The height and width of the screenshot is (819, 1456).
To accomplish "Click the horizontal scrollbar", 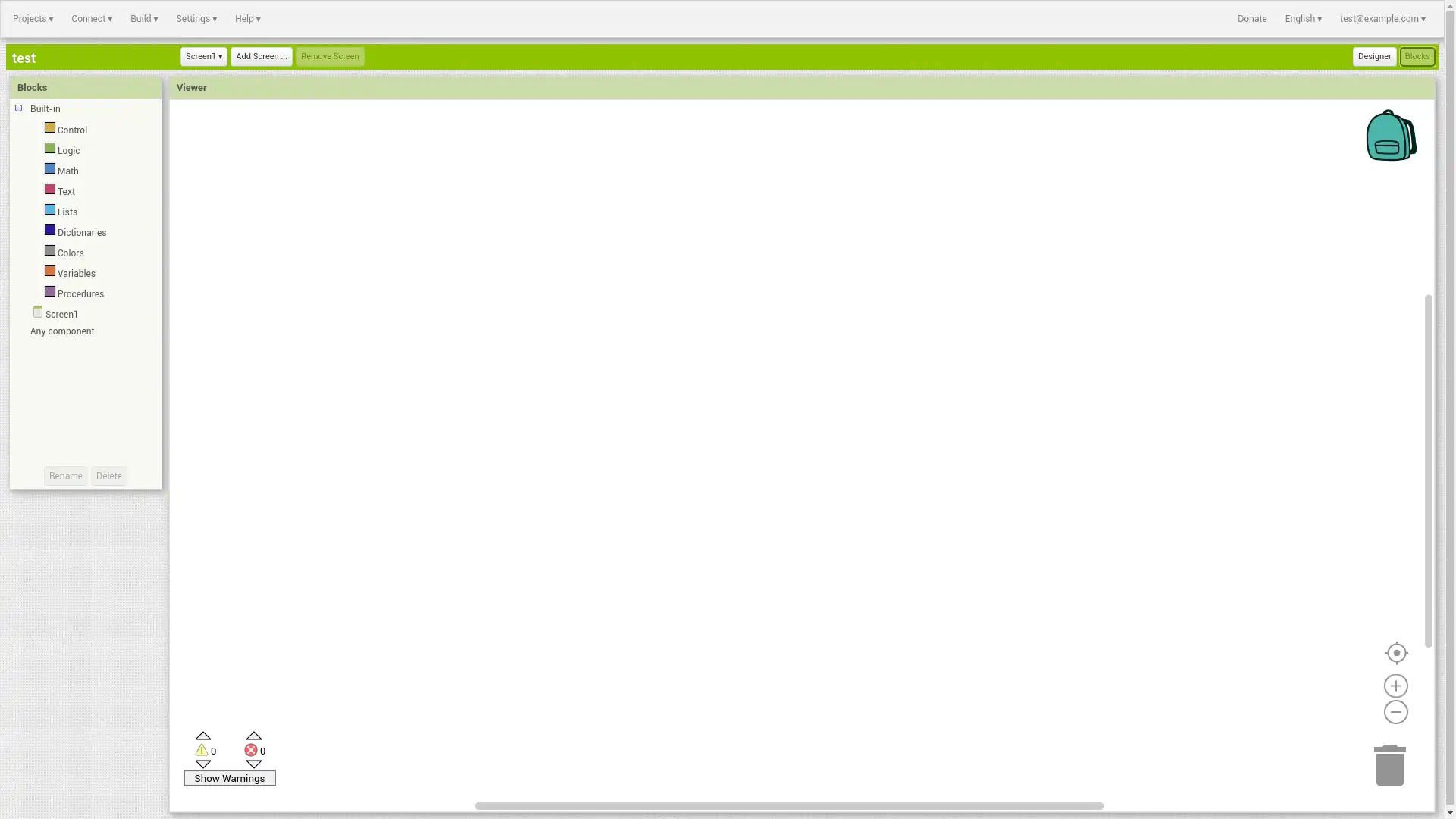I will pyautogui.click(x=789, y=807).
